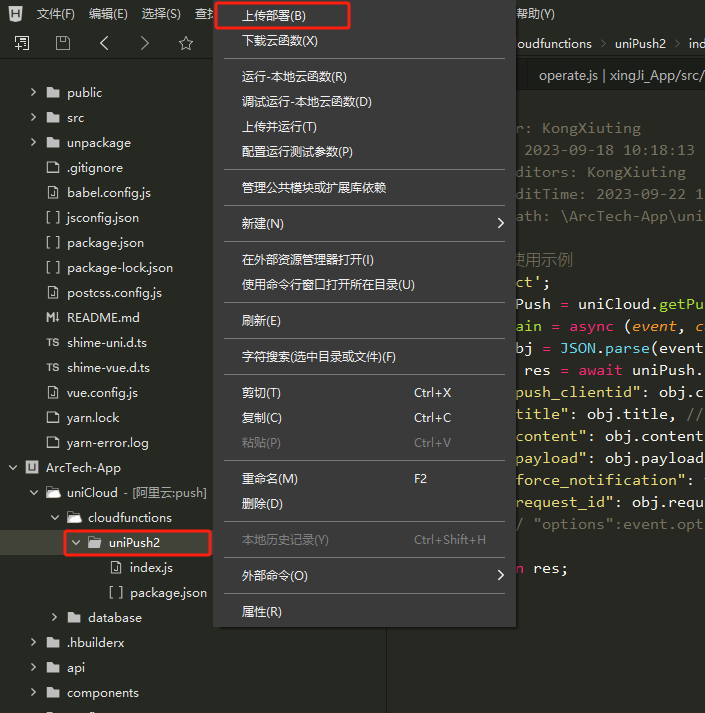Open the 帮助(Y) menu

(535, 14)
